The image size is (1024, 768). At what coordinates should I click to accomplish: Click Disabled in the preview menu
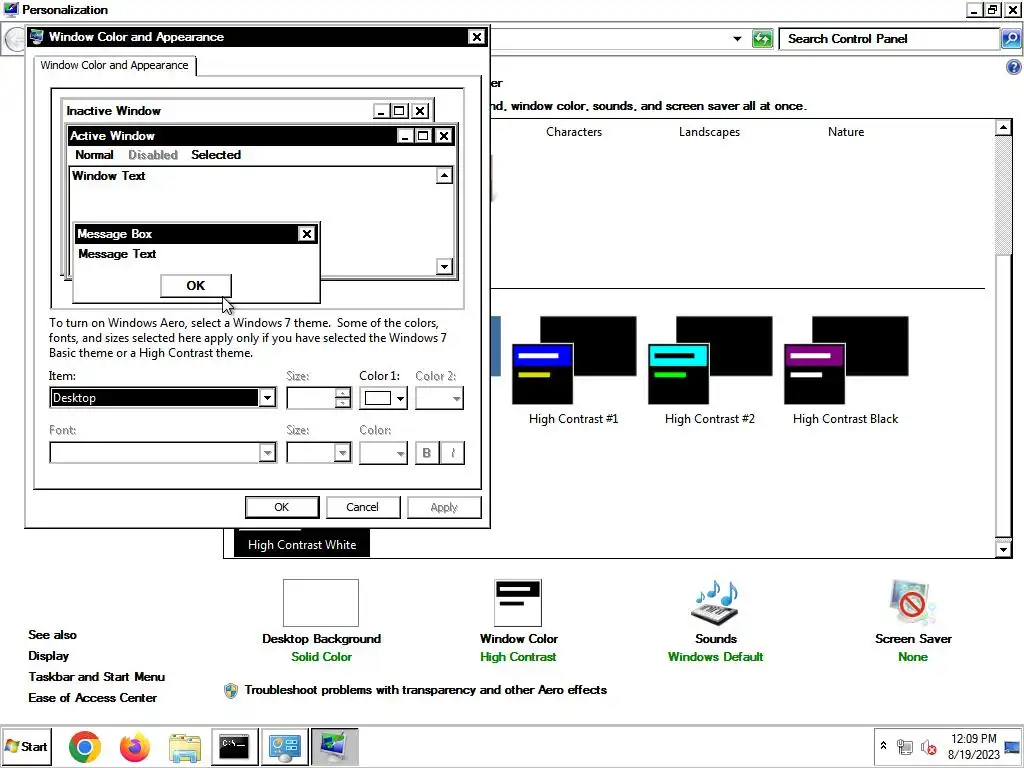point(153,155)
